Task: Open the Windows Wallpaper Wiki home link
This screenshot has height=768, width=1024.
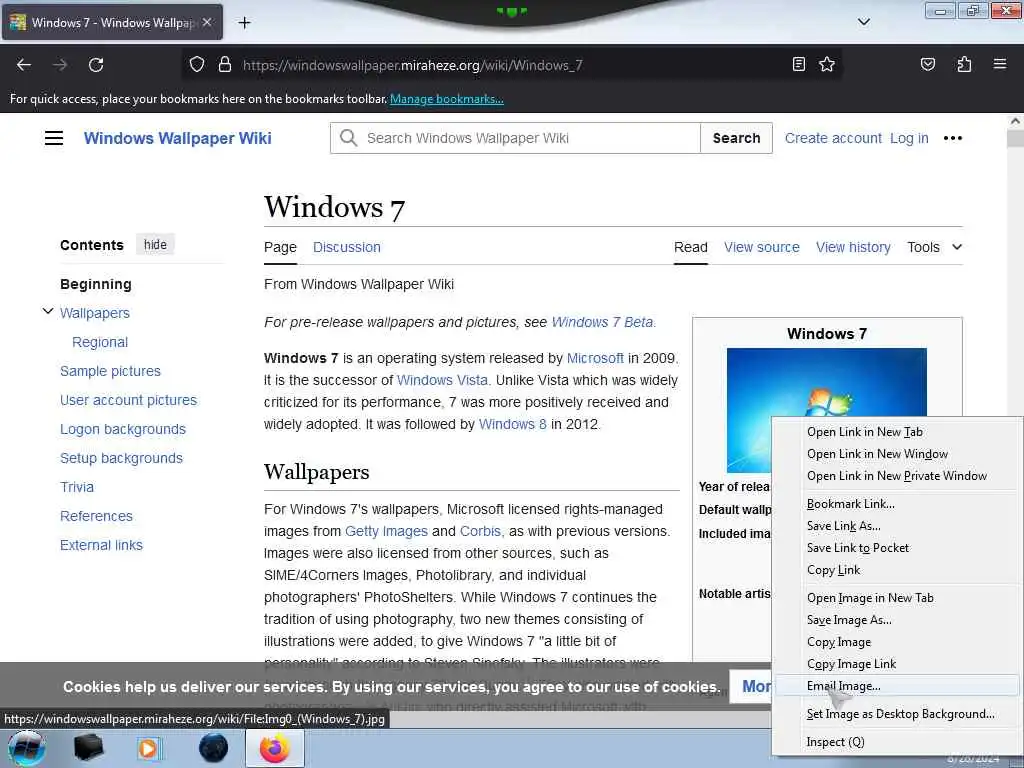Action: point(178,138)
